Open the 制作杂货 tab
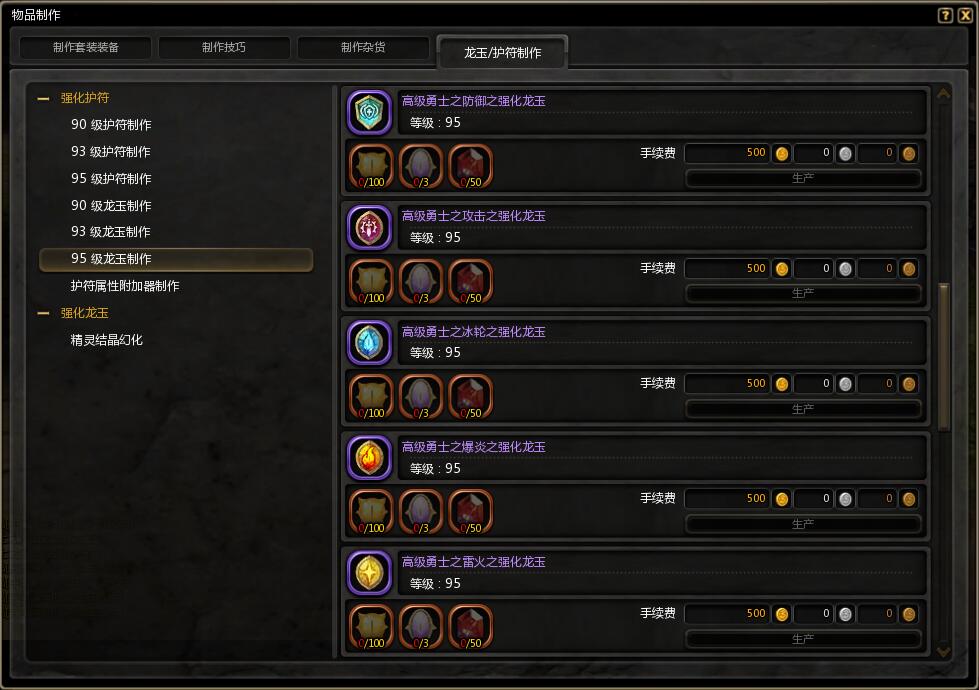 (363, 47)
